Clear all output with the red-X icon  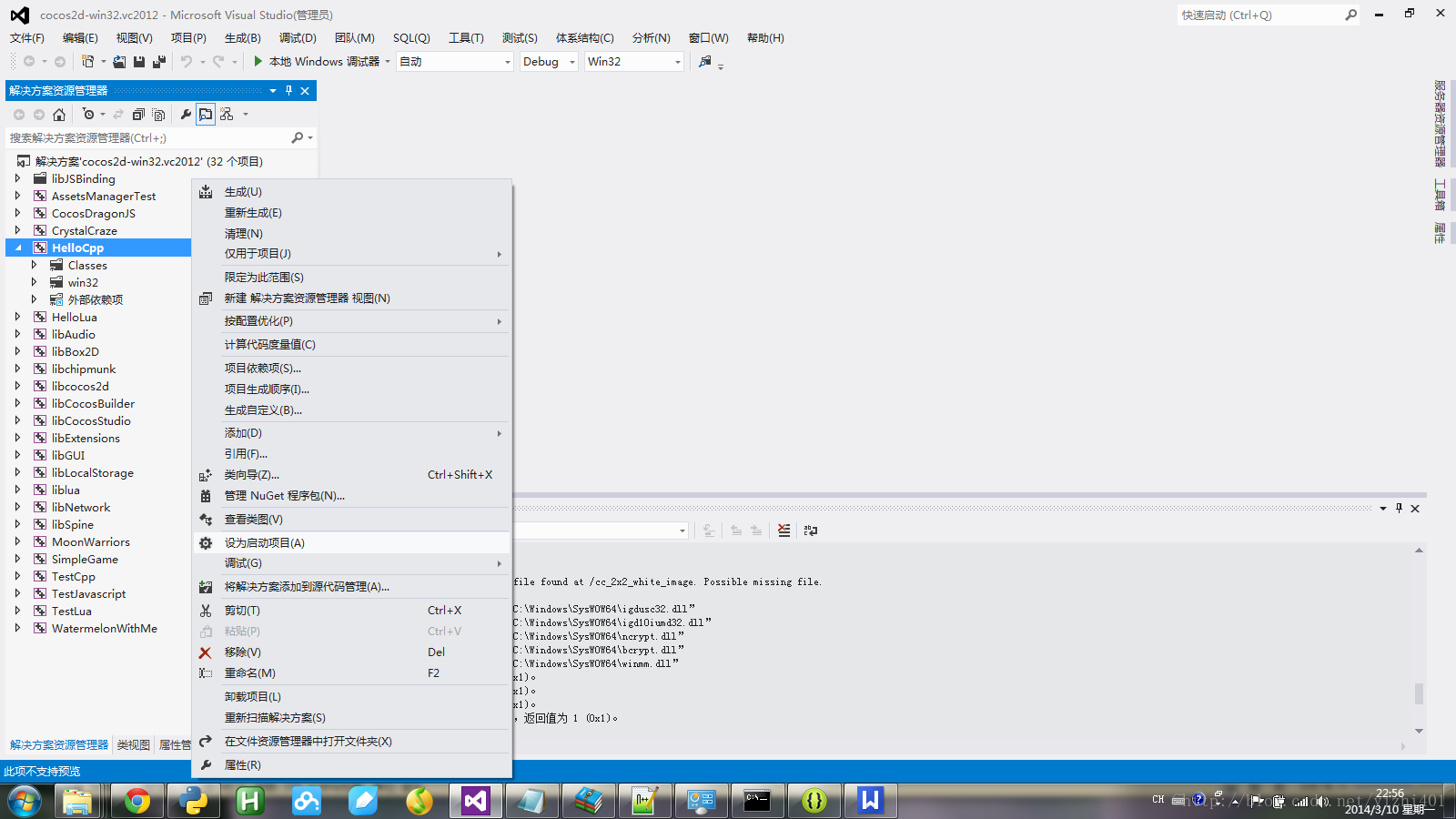[x=784, y=531]
